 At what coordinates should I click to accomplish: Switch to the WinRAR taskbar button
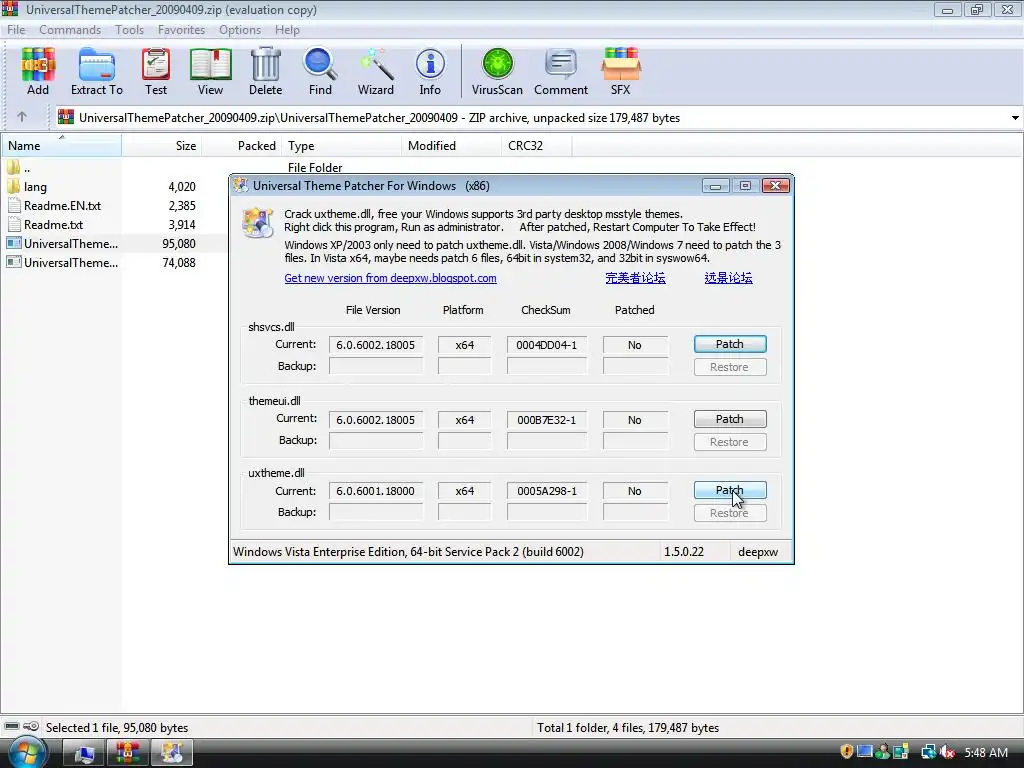[x=127, y=754]
